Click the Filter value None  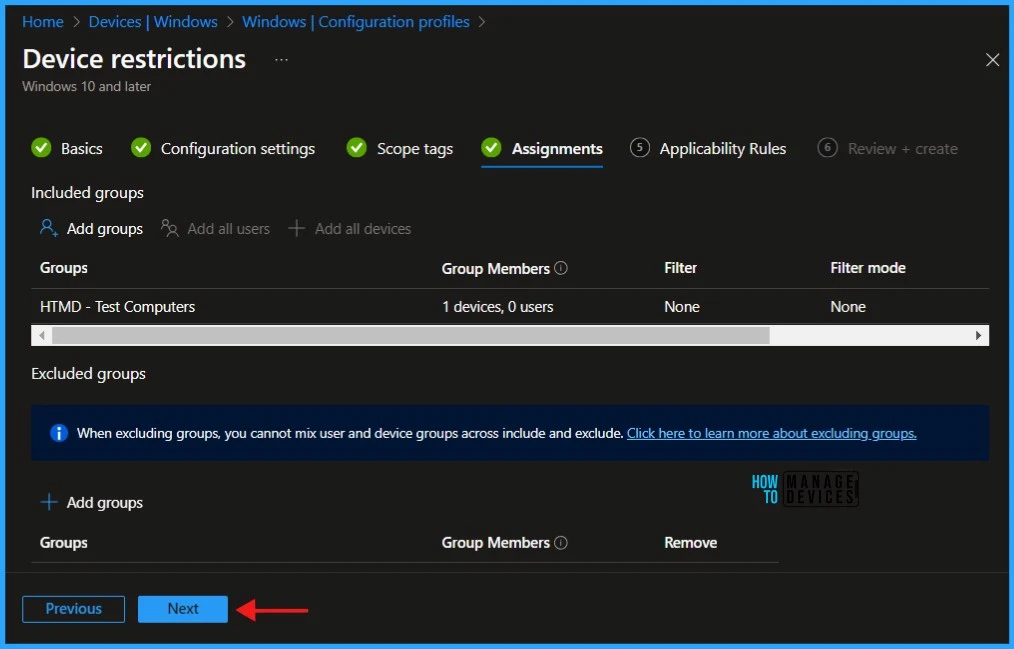[682, 306]
